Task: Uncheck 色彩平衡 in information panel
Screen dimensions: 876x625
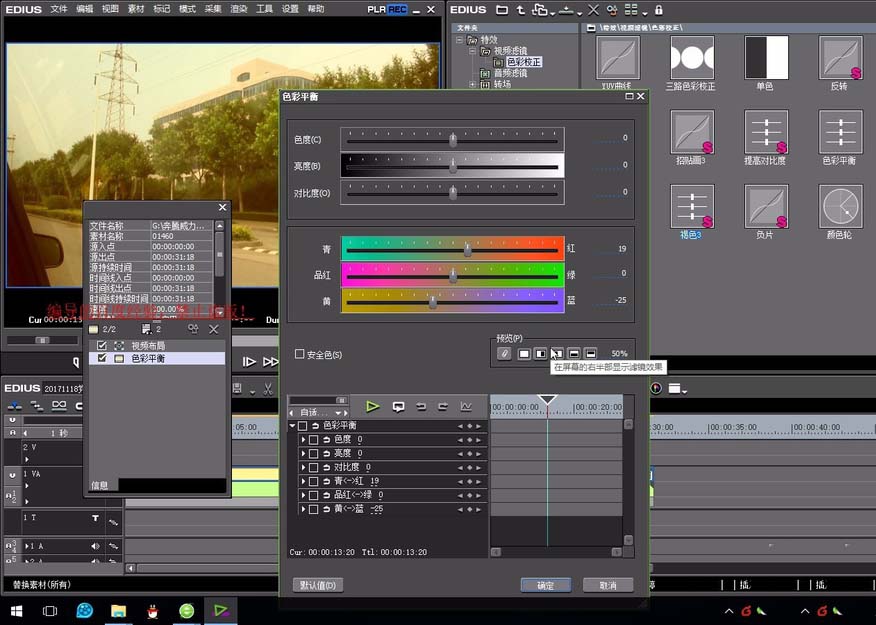Action: [x=102, y=358]
